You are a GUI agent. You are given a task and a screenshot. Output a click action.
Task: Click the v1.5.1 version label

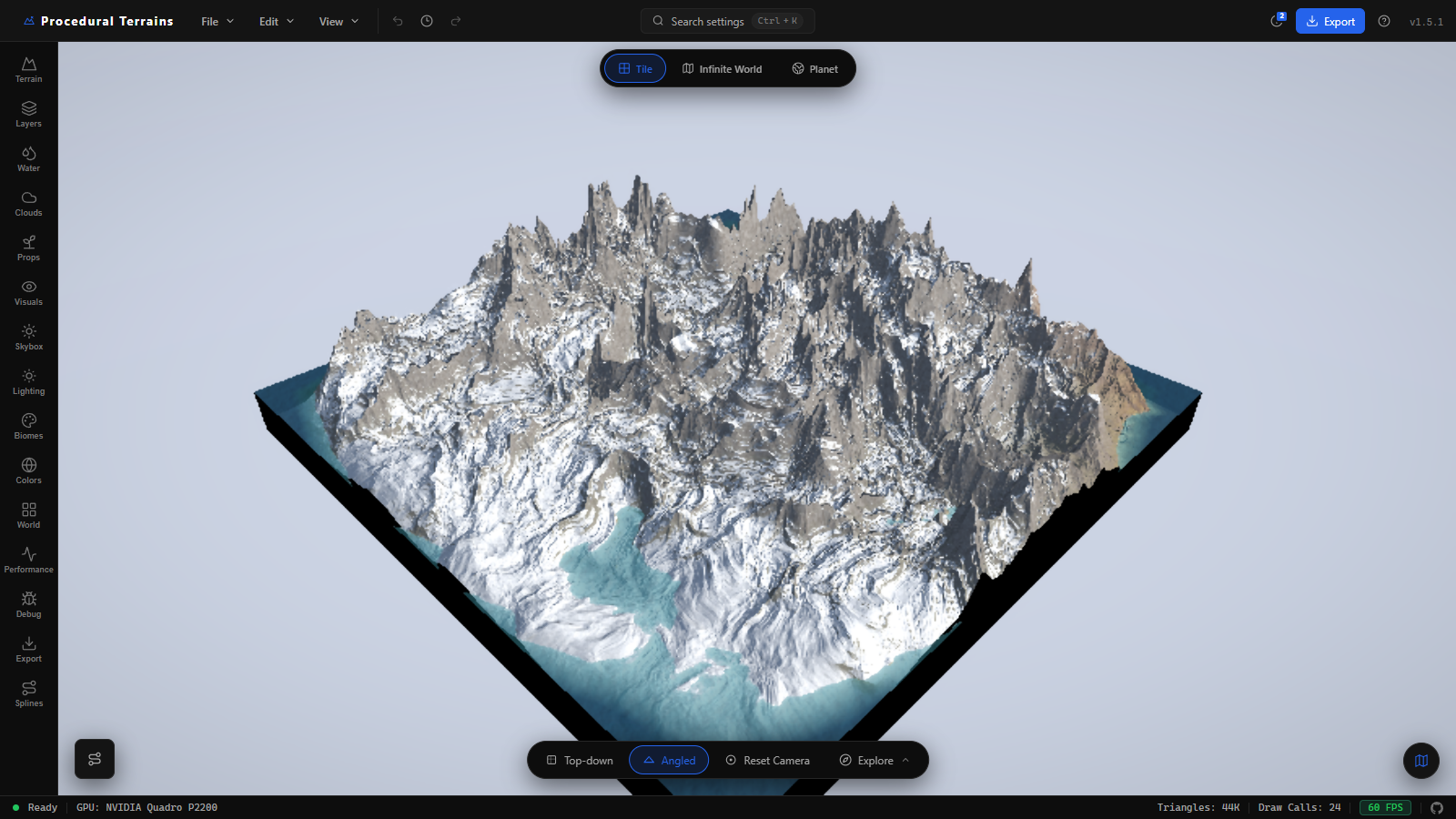click(x=1426, y=22)
